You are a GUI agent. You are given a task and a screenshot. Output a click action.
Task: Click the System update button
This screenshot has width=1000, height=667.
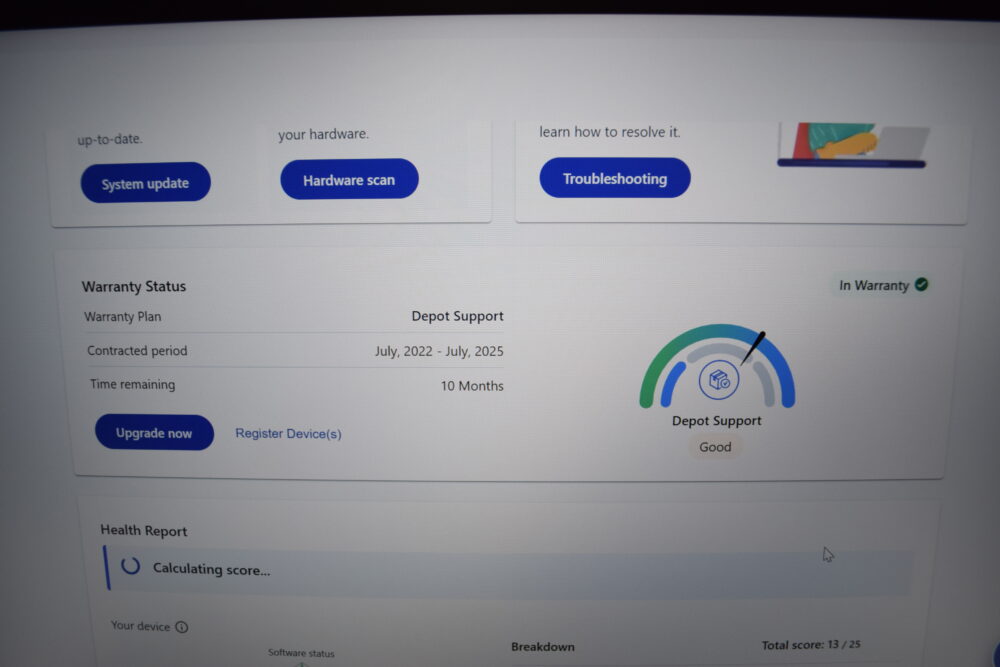(145, 182)
